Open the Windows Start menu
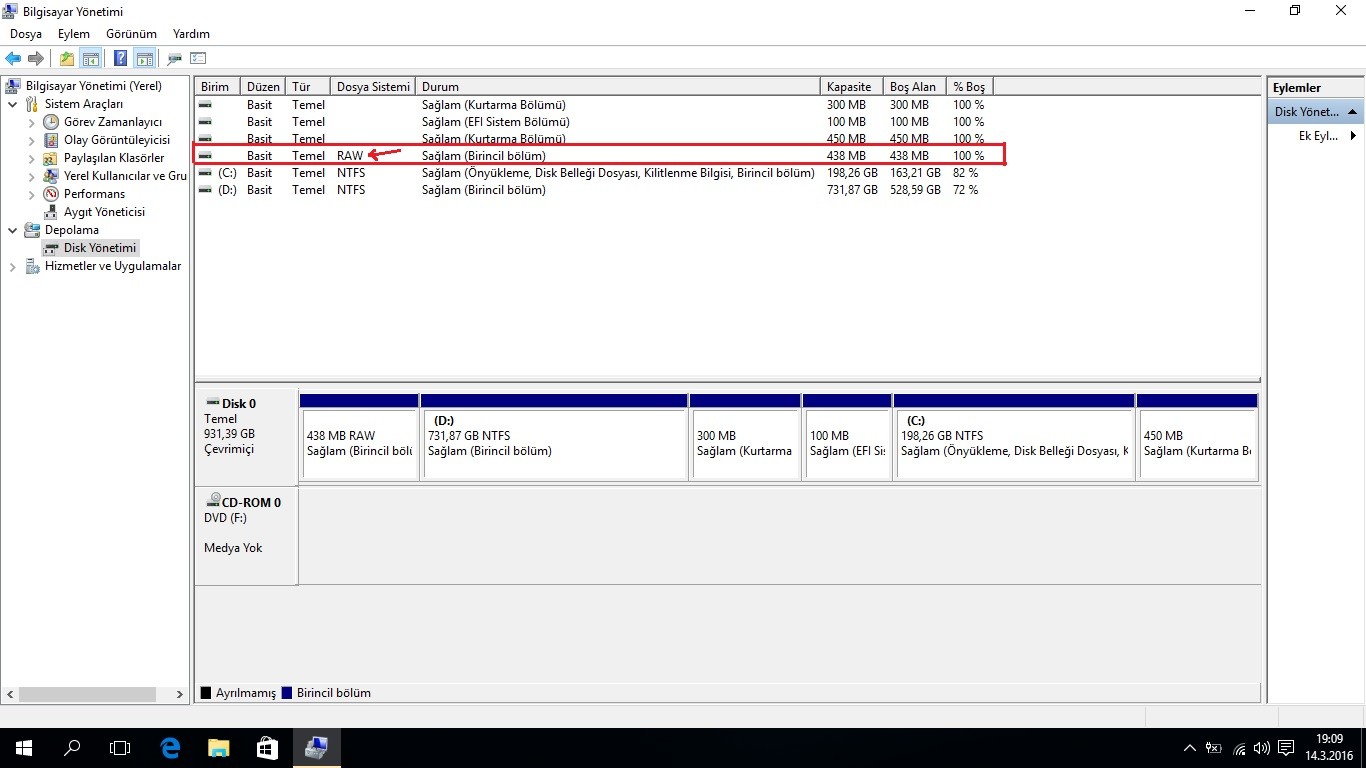1366x768 pixels. [x=24, y=747]
